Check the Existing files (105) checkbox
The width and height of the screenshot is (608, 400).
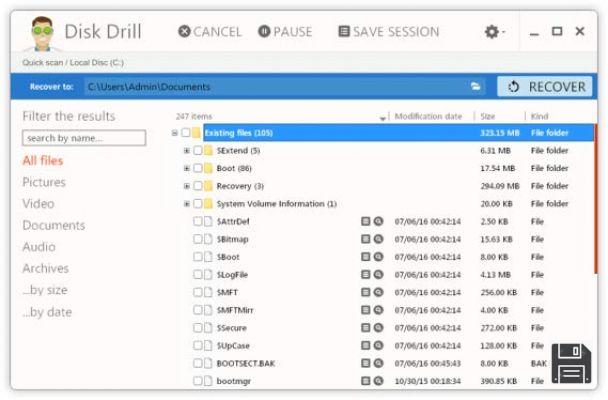[x=186, y=133]
